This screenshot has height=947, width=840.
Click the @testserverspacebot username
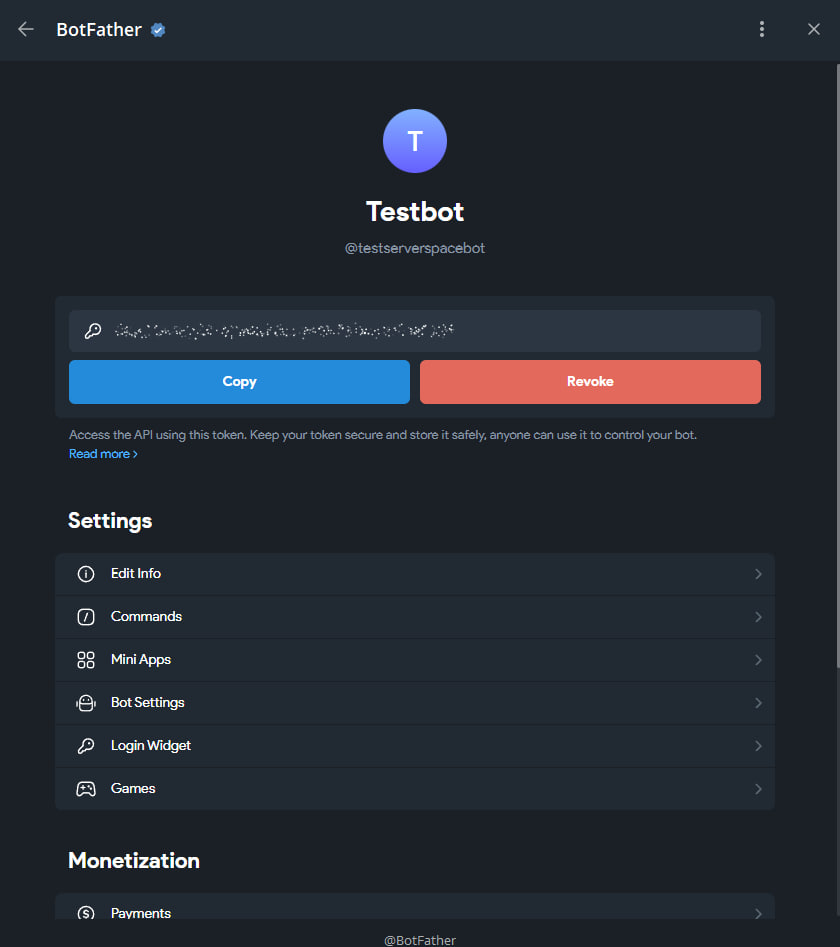click(415, 248)
